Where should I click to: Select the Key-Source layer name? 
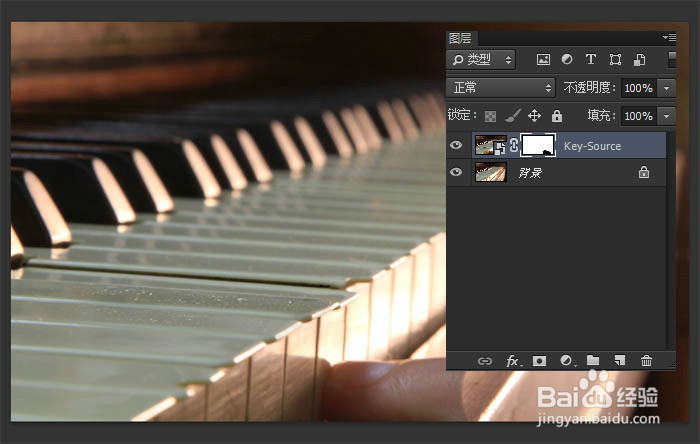click(x=592, y=146)
